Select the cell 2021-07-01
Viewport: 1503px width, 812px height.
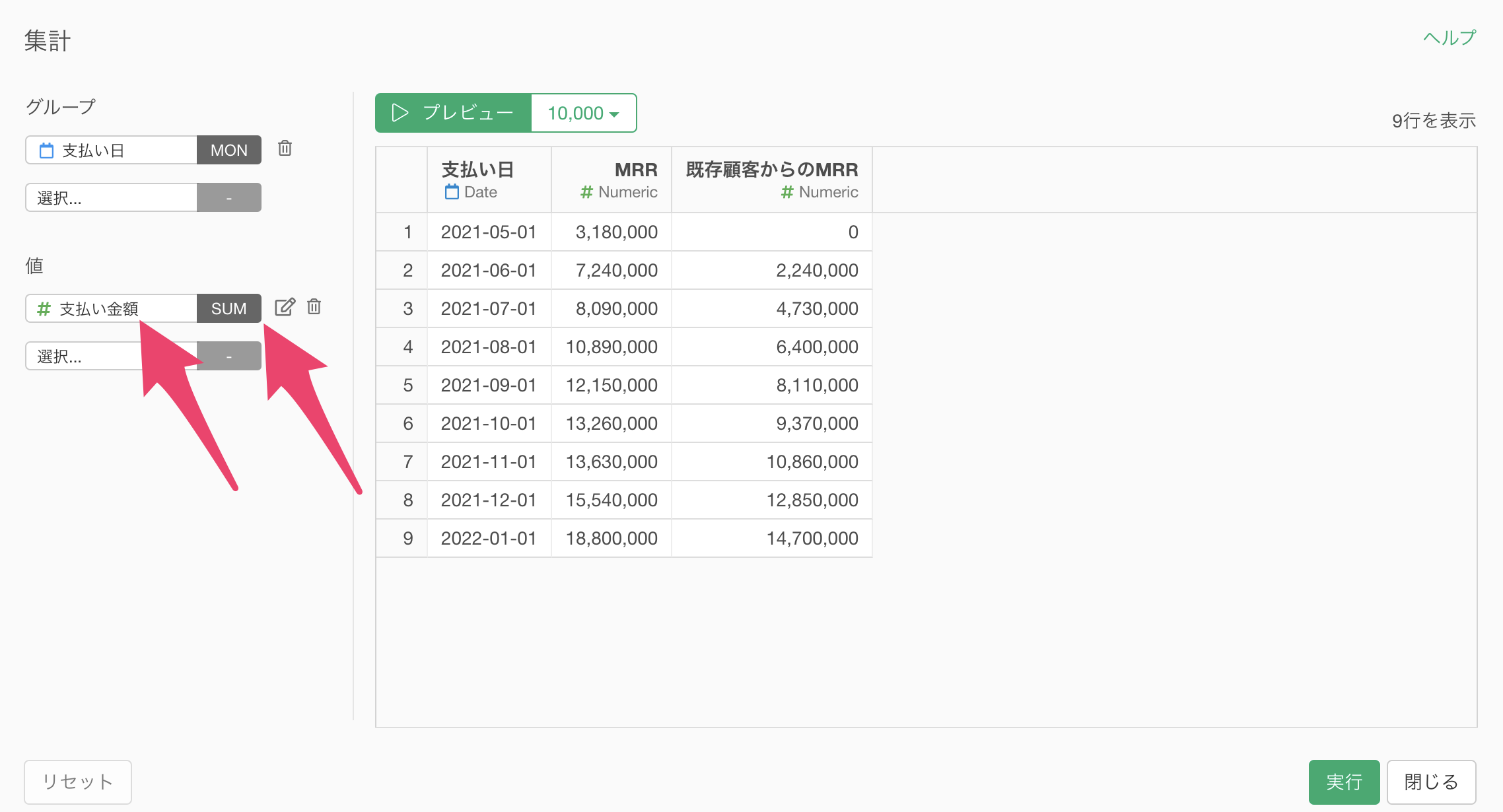[489, 308]
